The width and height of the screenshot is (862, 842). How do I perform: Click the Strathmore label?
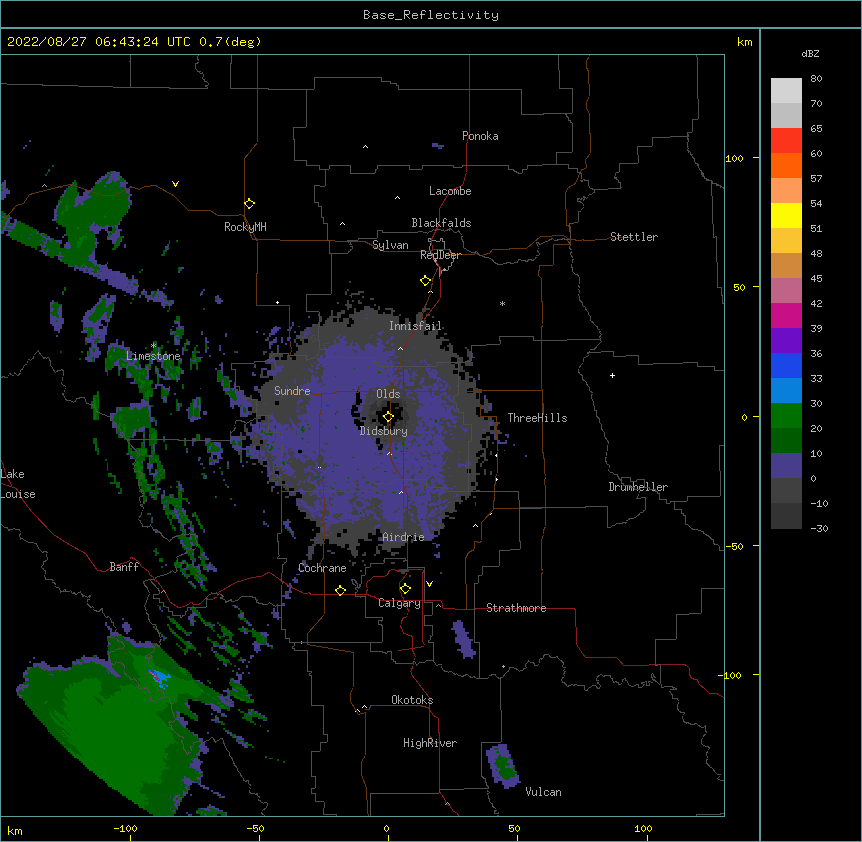click(x=516, y=608)
